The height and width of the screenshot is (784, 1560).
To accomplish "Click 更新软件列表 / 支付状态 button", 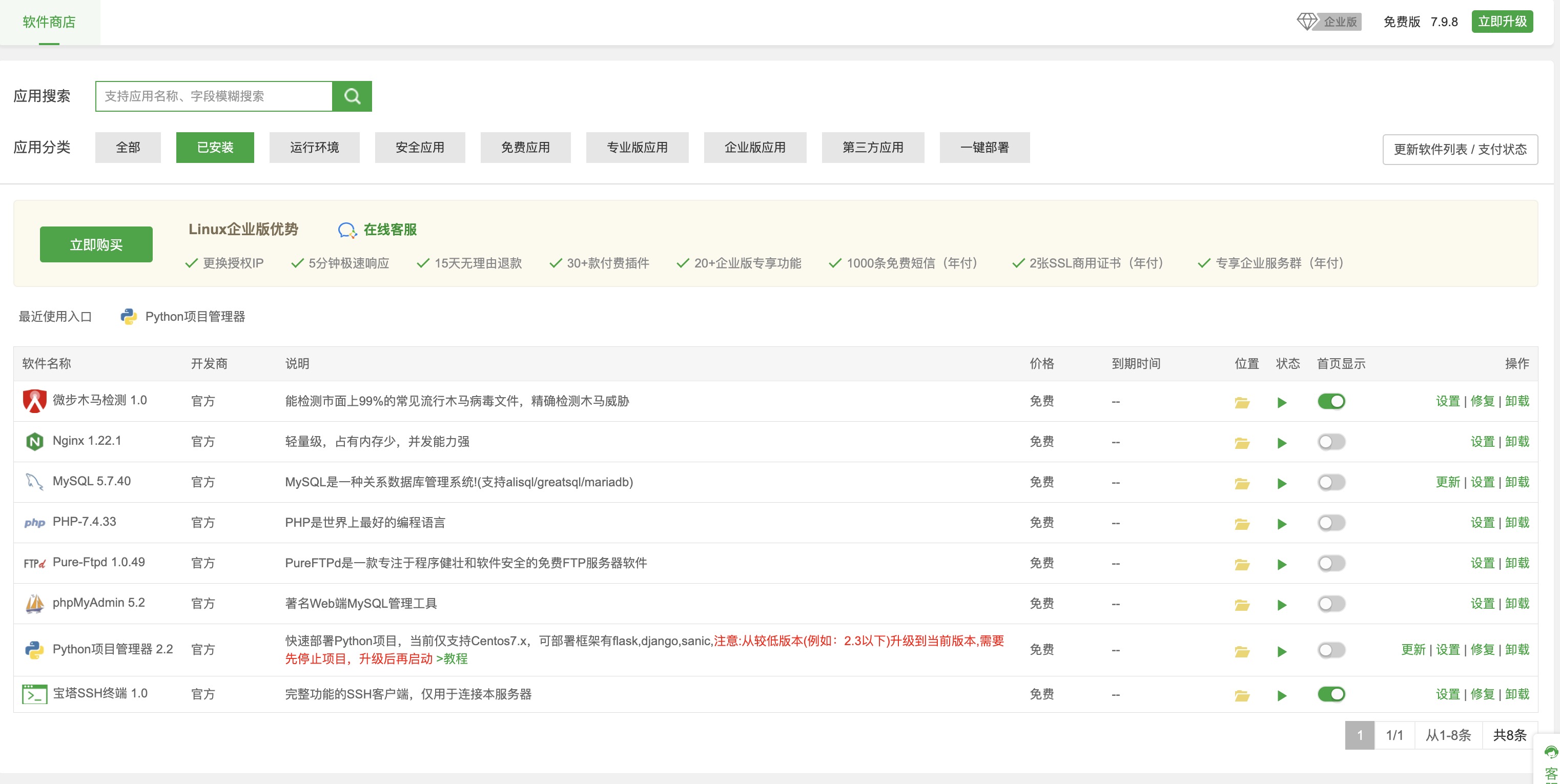I will point(1460,150).
